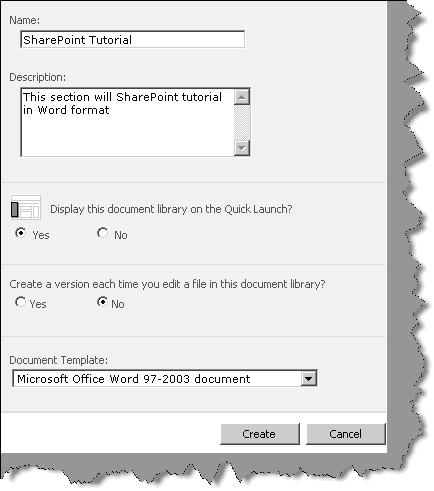
Task: Select Yes for display on Quick Launch
Action: click(x=21, y=233)
